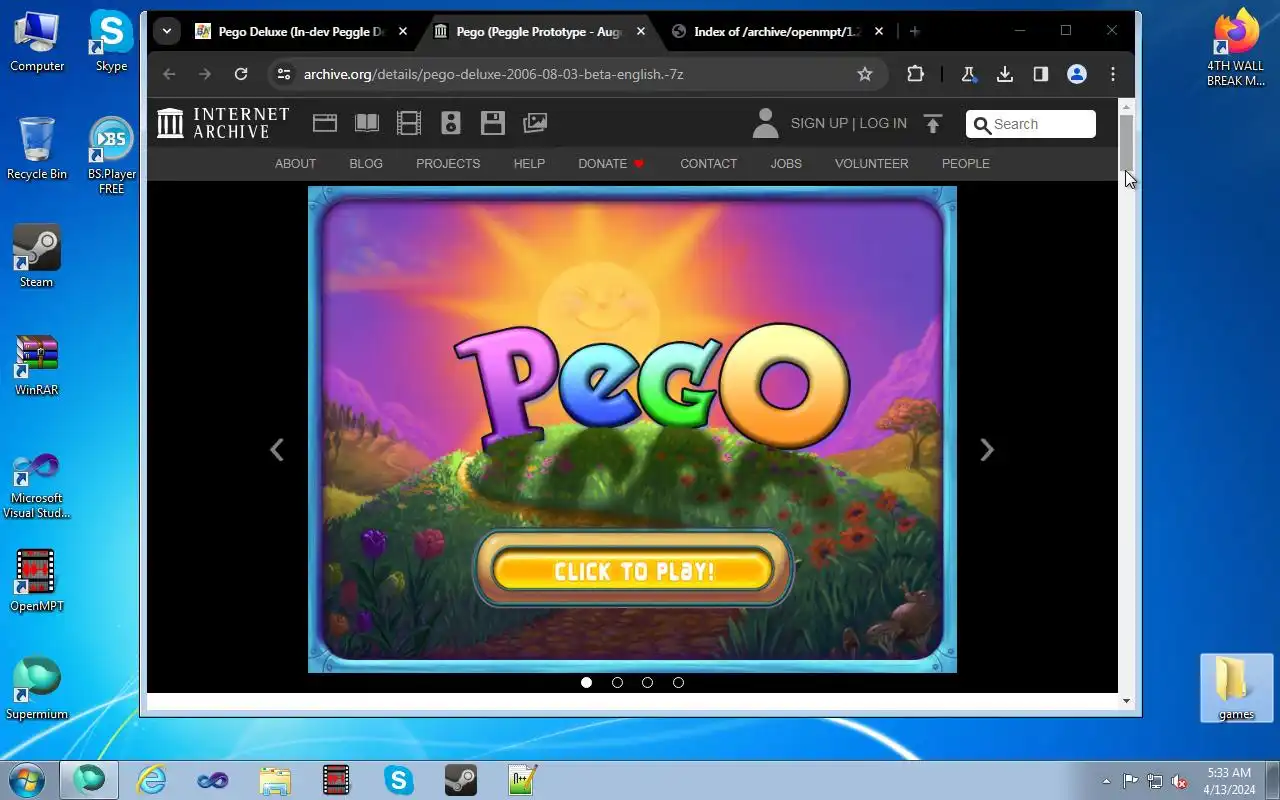The width and height of the screenshot is (1280, 800).
Task: View site information icon in address bar
Action: [x=284, y=74]
